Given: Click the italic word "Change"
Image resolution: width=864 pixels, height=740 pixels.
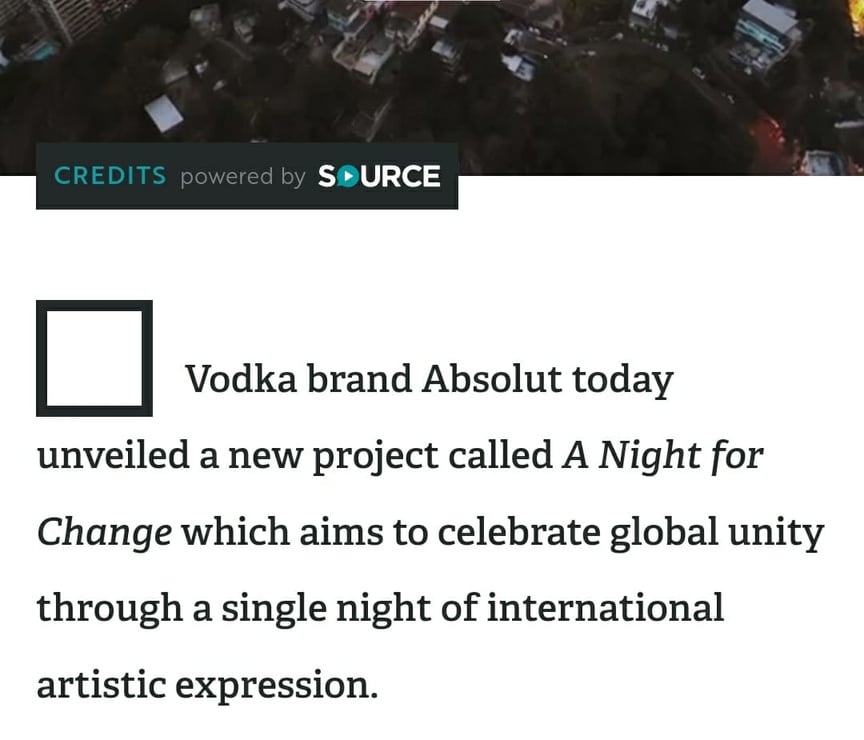Looking at the screenshot, I should point(104,532).
